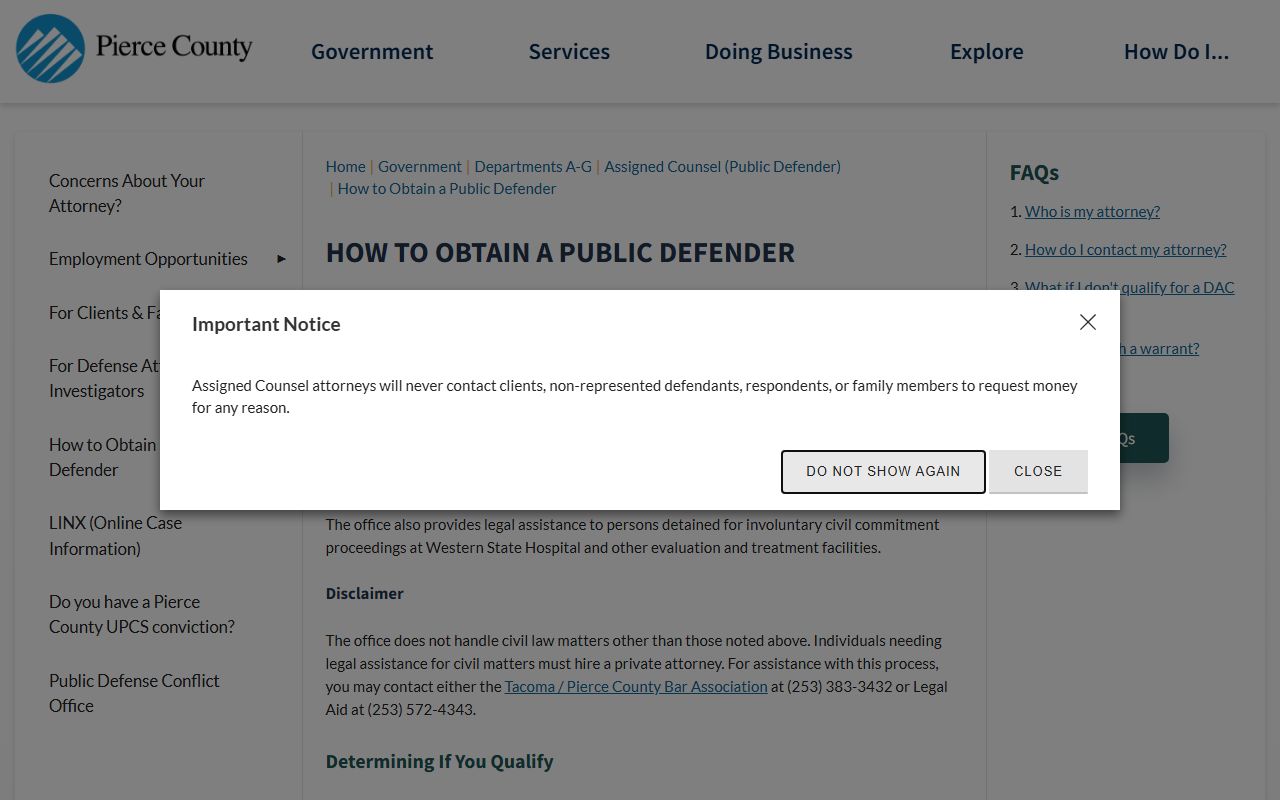This screenshot has height=800, width=1280.
Task: Click How to Obtain a Public Defender breadcrumb
Action: tap(447, 188)
